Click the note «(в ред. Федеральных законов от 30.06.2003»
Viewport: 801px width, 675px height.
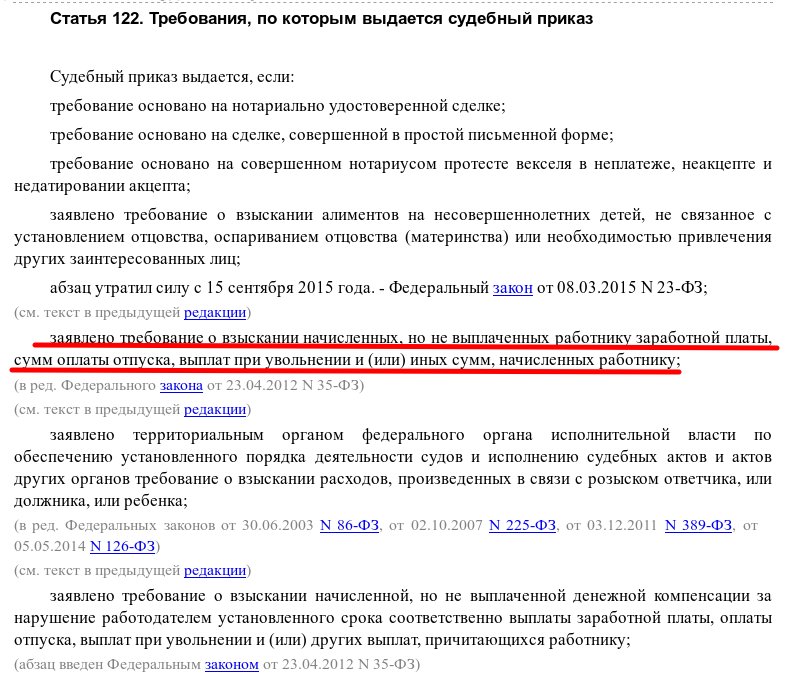(x=386, y=536)
